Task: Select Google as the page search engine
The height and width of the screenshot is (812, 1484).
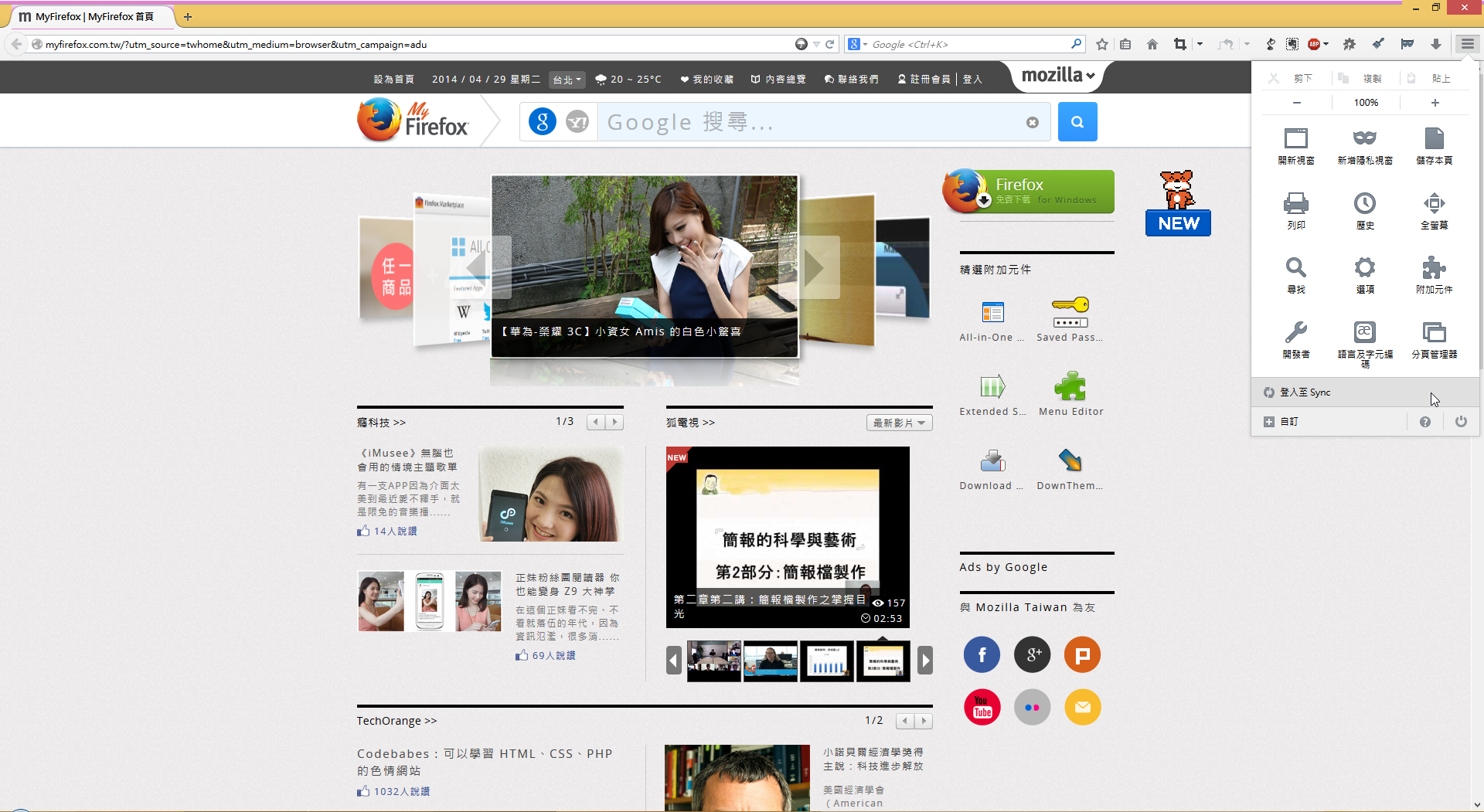Action: pos(543,121)
